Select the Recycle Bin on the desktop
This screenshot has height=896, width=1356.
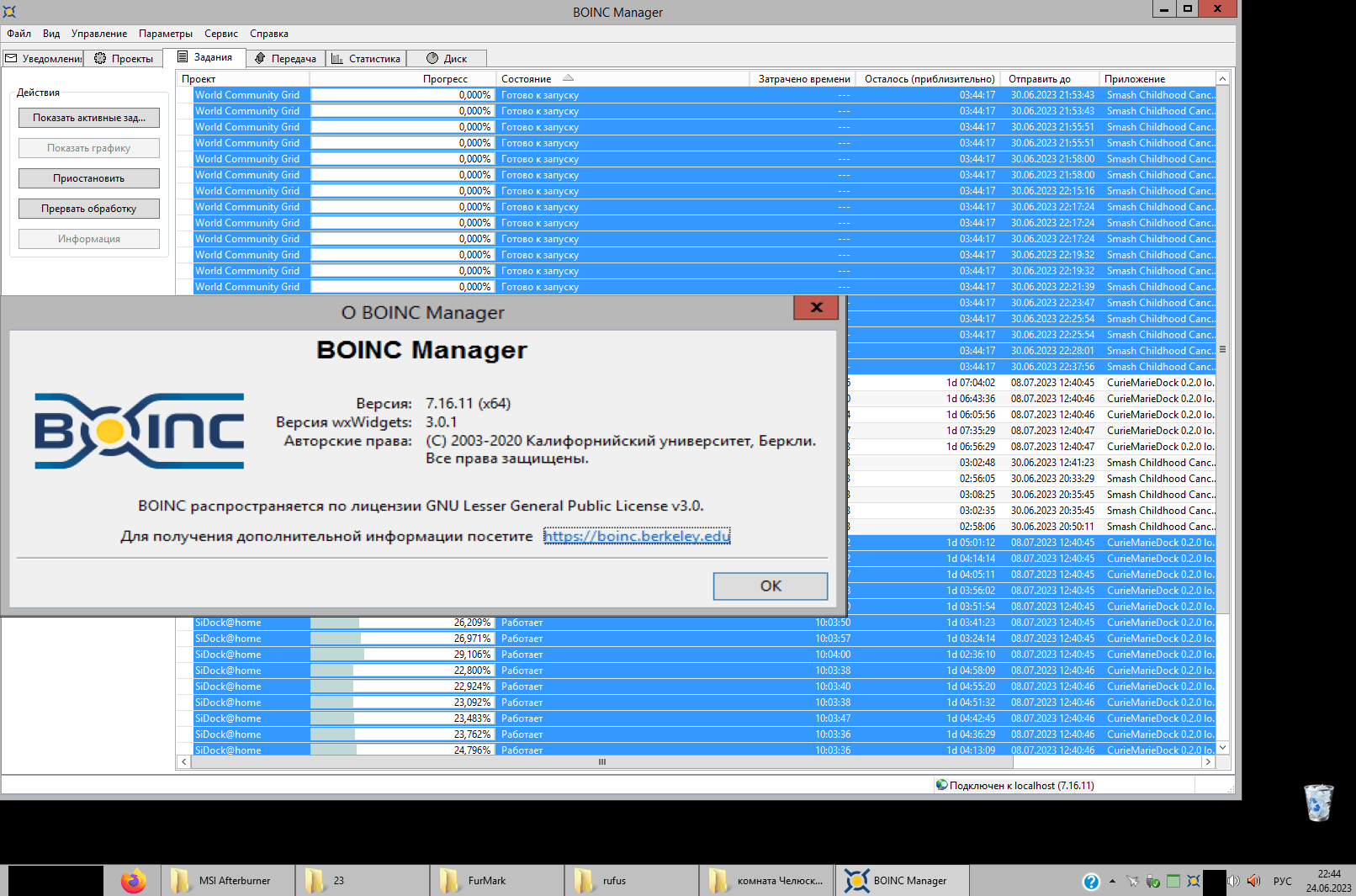[1318, 803]
